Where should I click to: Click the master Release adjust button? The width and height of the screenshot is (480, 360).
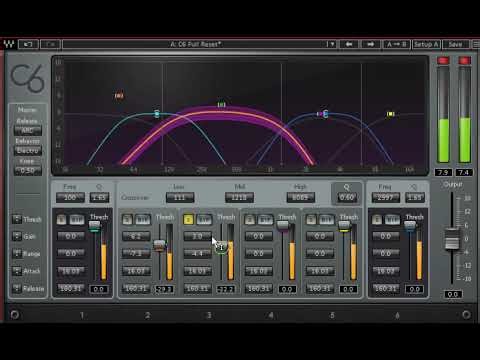point(17,288)
